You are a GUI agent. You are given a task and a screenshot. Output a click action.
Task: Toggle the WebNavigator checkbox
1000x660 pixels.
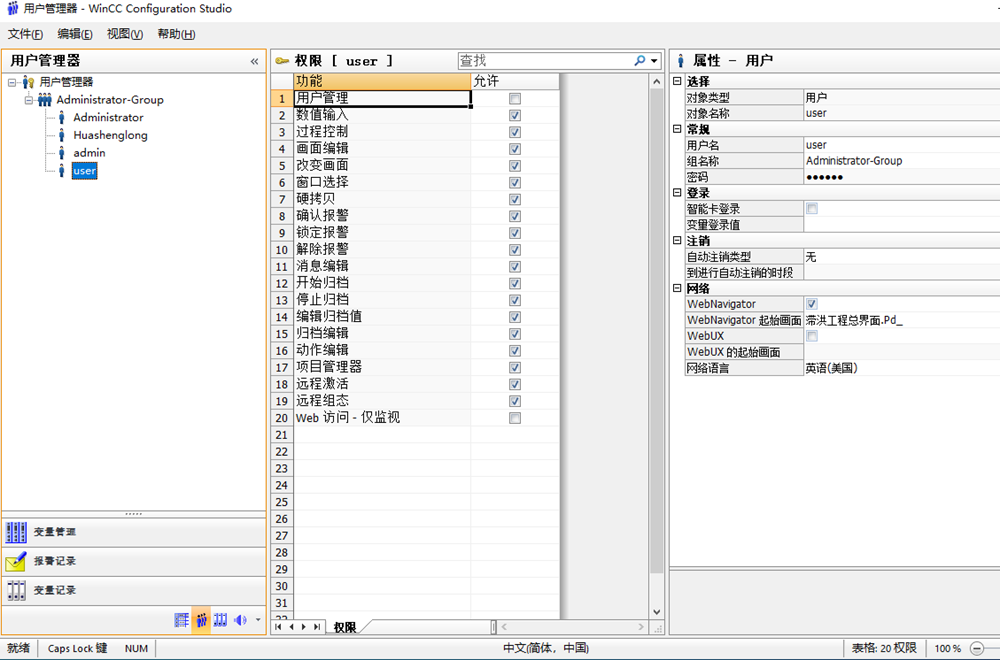[x=812, y=304]
